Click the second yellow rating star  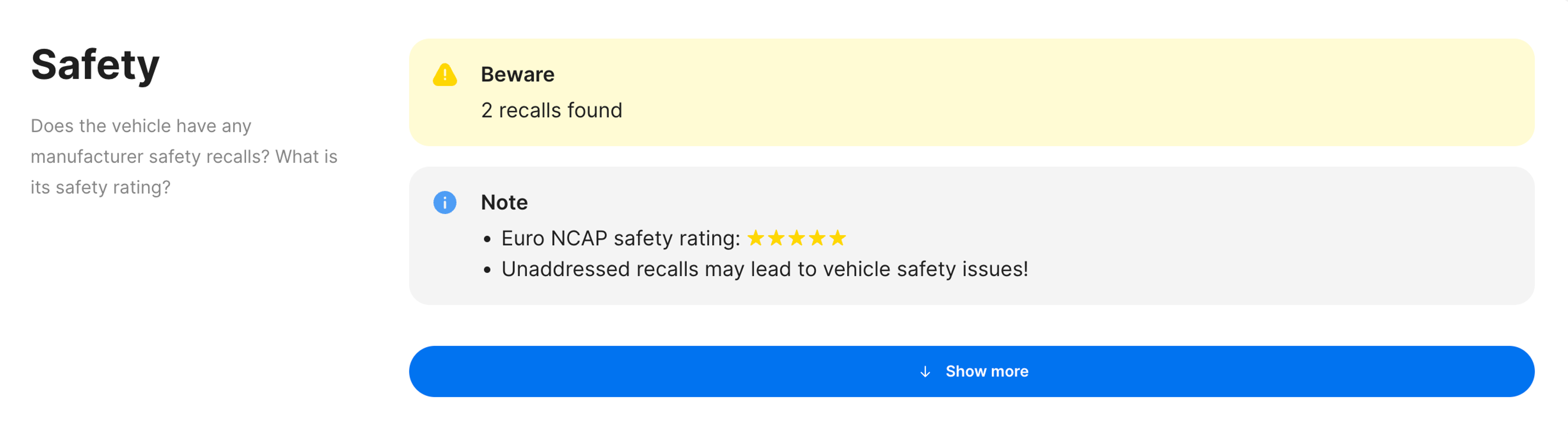tap(776, 238)
